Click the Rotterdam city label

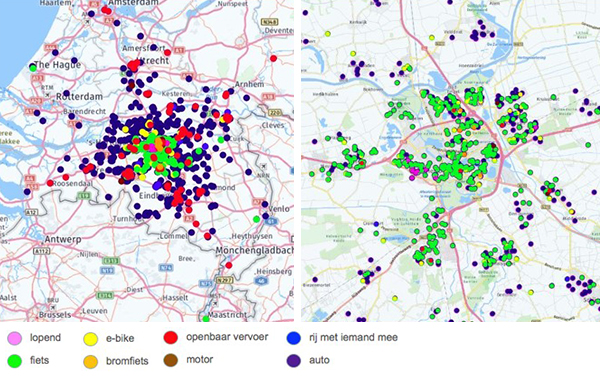point(79,96)
